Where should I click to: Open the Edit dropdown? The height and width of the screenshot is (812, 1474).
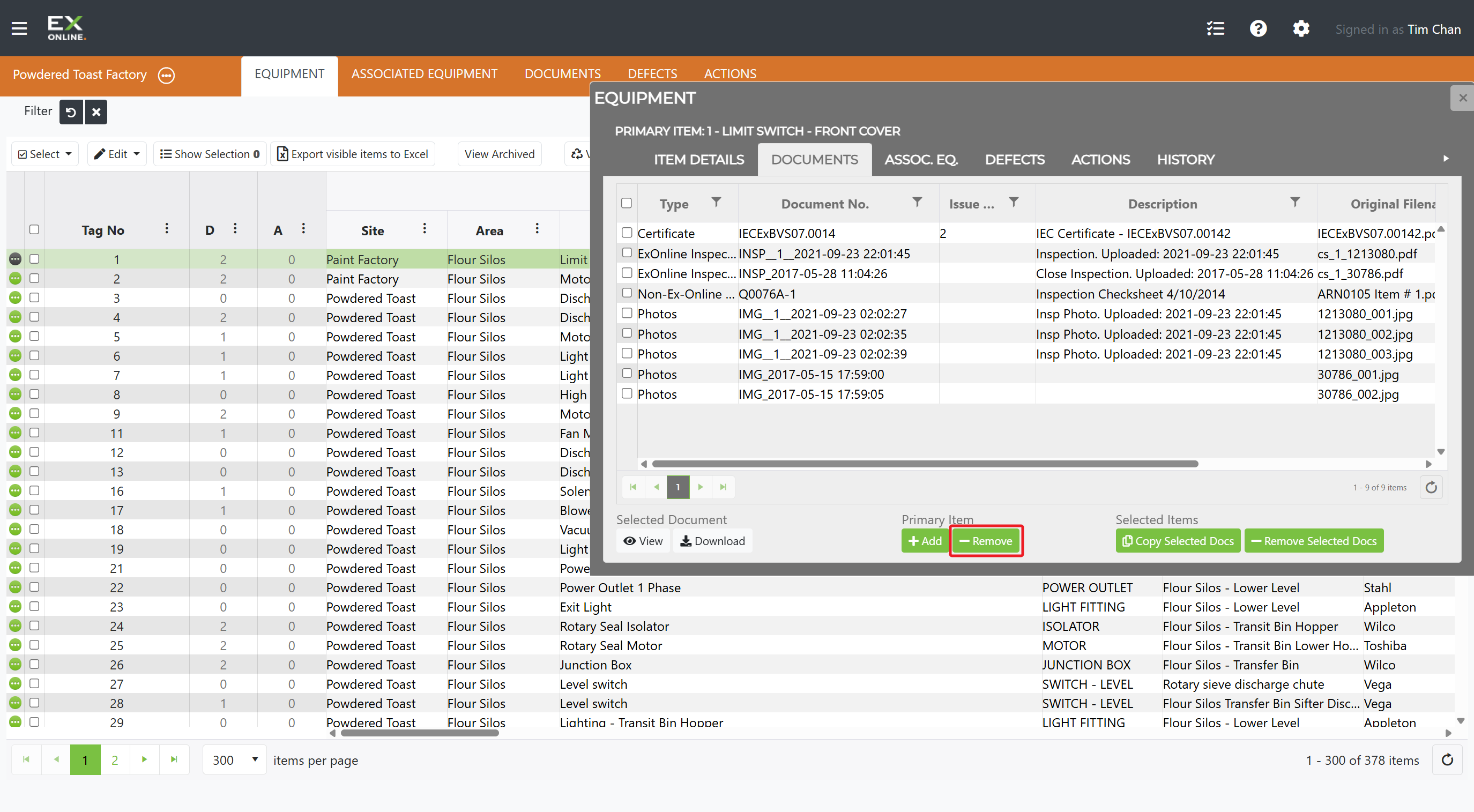click(x=117, y=154)
